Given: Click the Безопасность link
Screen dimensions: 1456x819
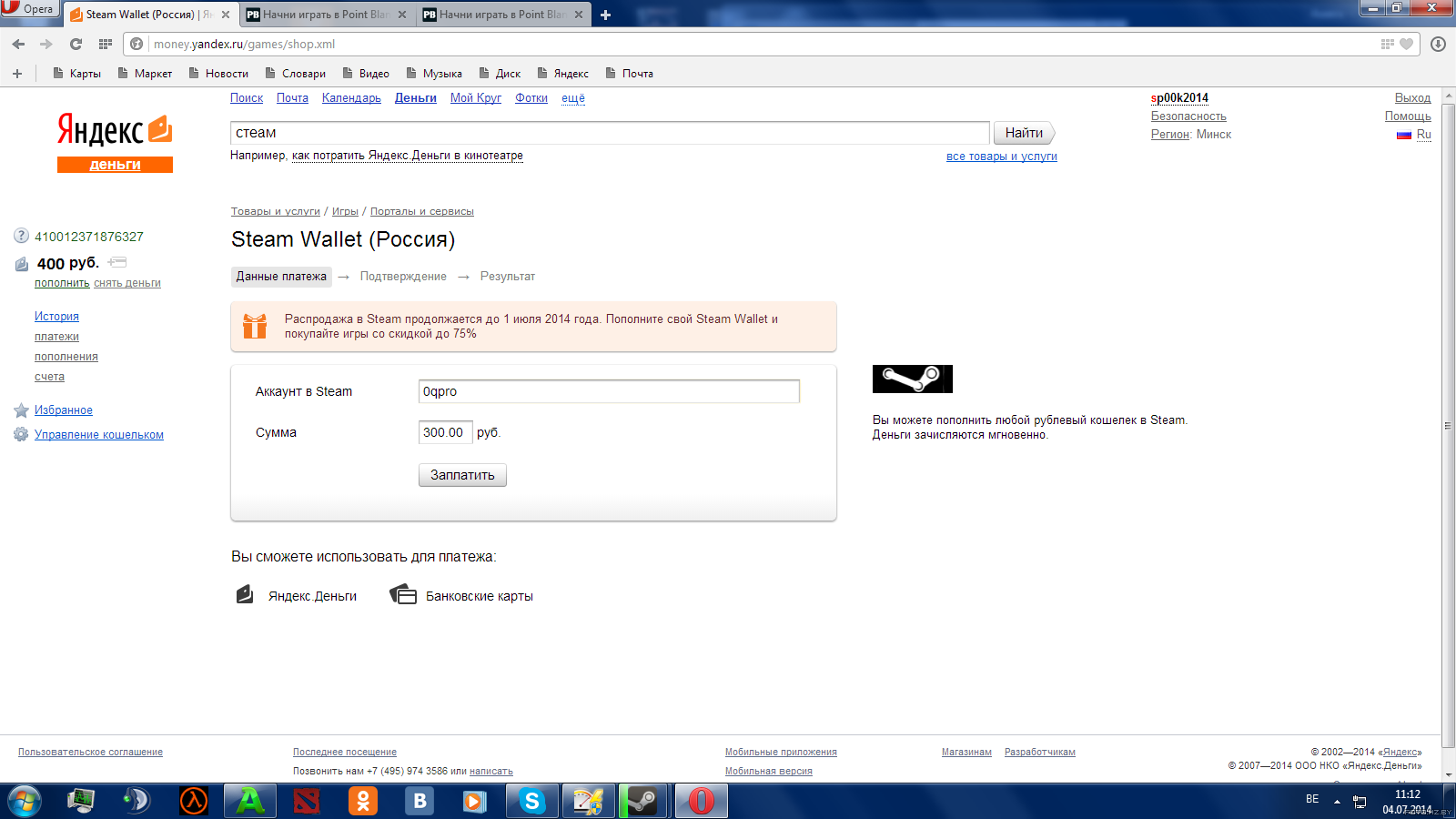Looking at the screenshot, I should [1188, 116].
